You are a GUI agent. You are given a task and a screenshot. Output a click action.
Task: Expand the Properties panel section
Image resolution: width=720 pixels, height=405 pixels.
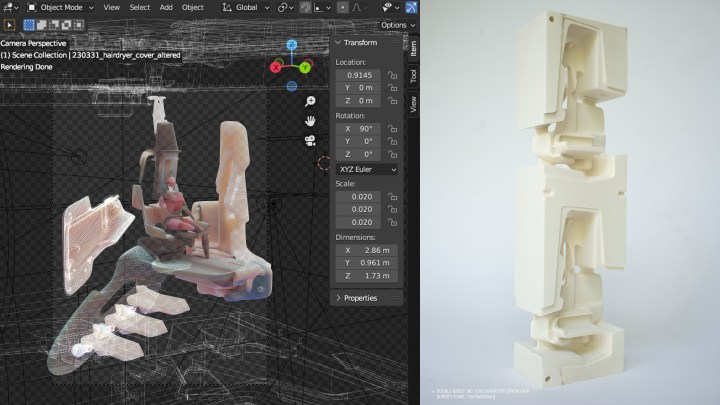pos(360,298)
